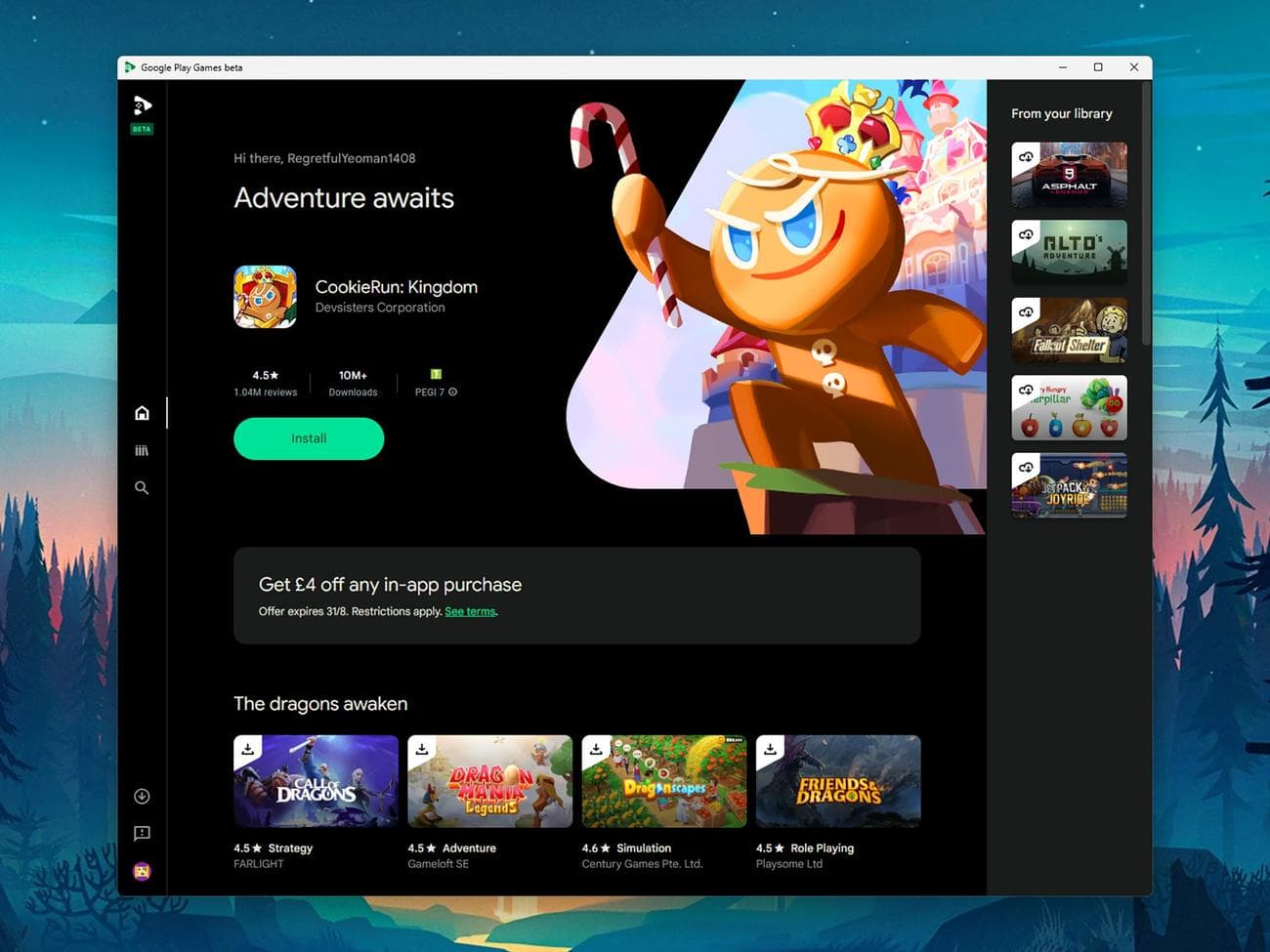This screenshot has width=1270, height=952.
Task: Open the Dragonscapes game card
Action: [x=663, y=780]
